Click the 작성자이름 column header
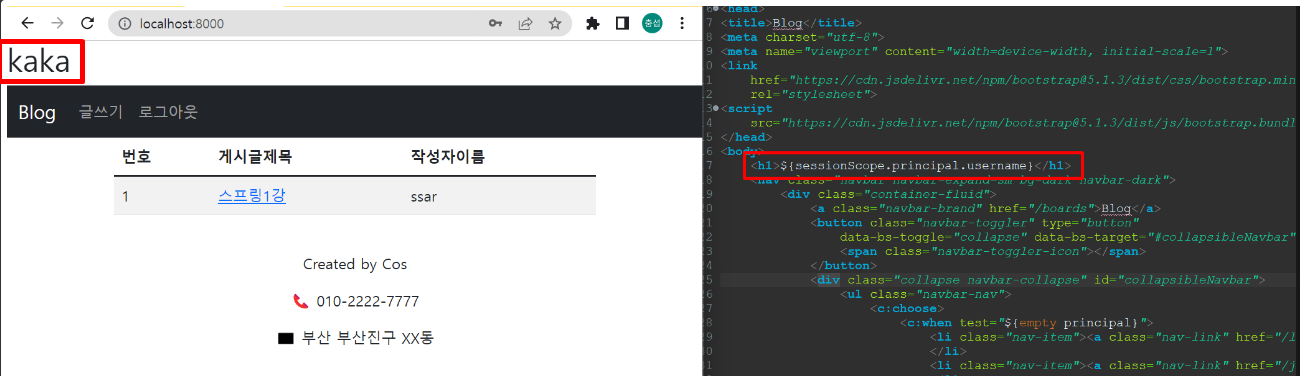 448,157
